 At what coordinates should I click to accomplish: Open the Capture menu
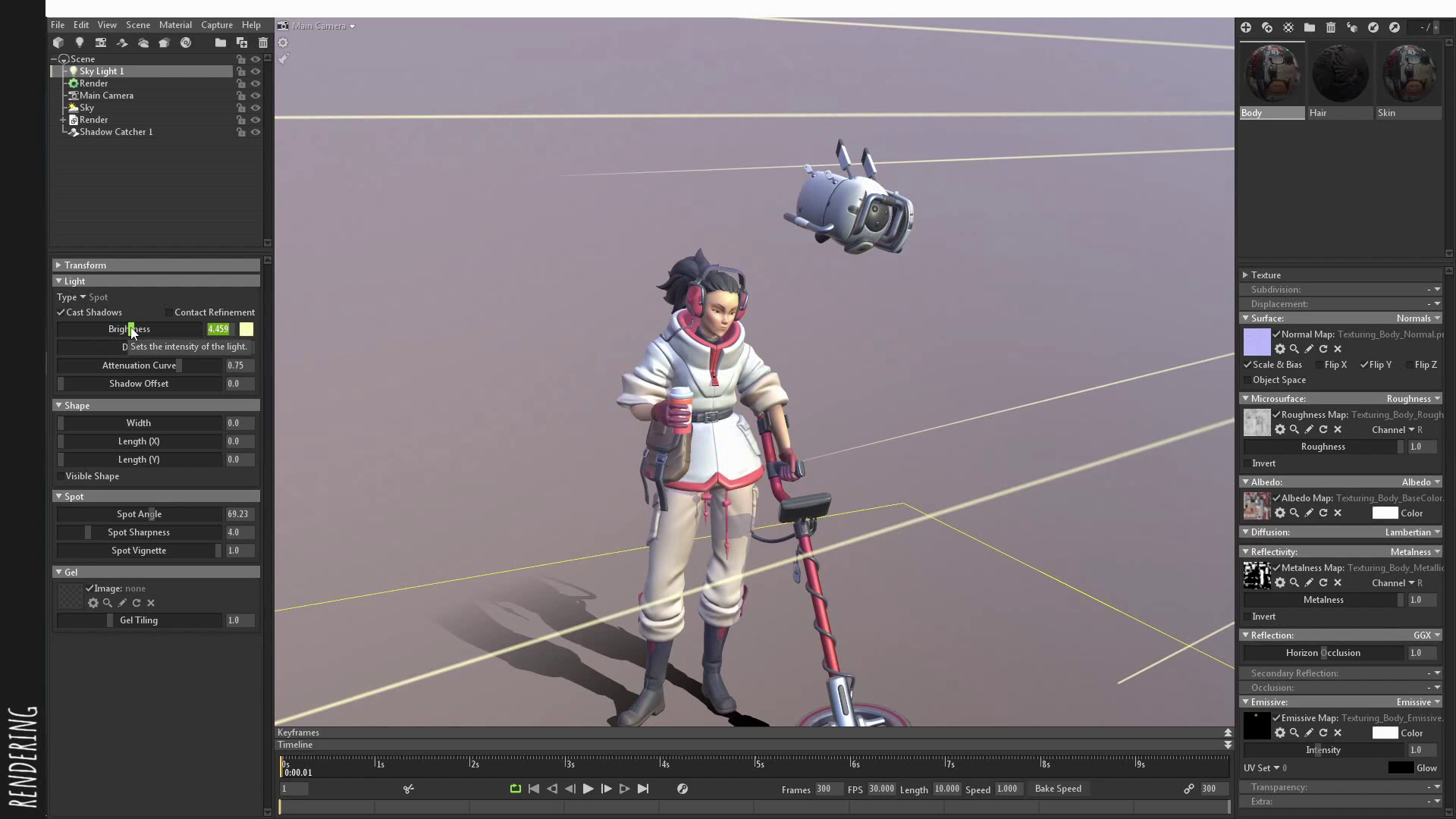[x=217, y=25]
